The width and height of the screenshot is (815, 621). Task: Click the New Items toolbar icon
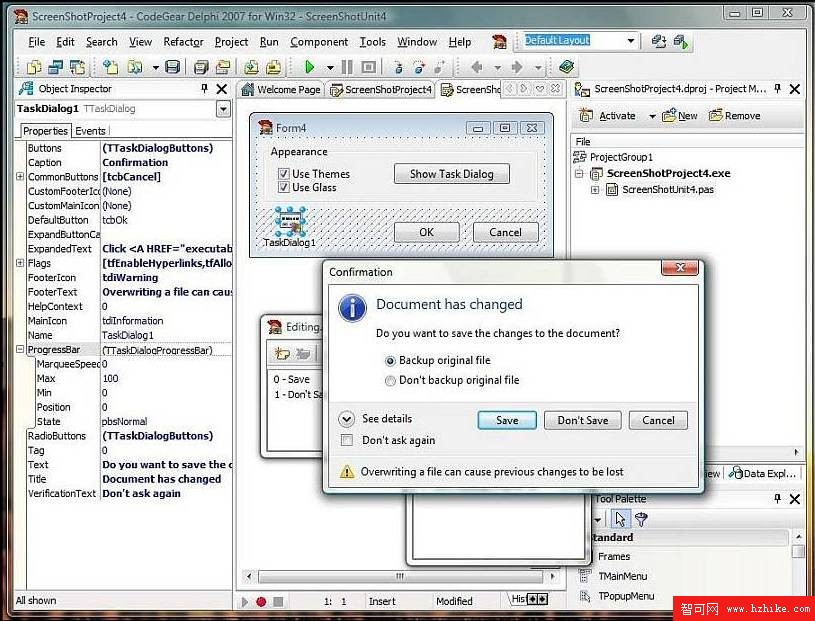(110, 67)
